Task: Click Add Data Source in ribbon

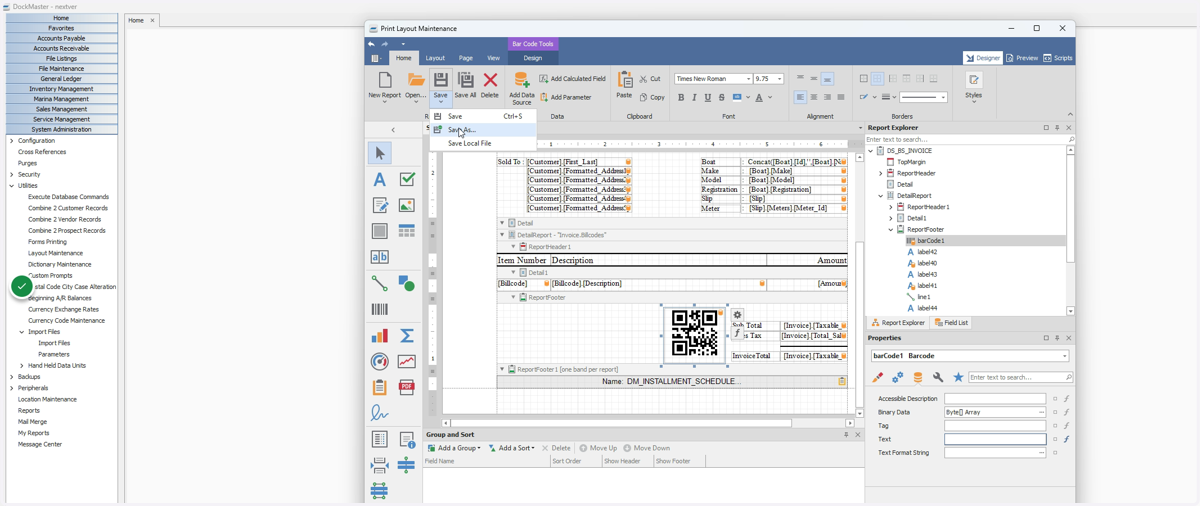Action: tap(521, 88)
